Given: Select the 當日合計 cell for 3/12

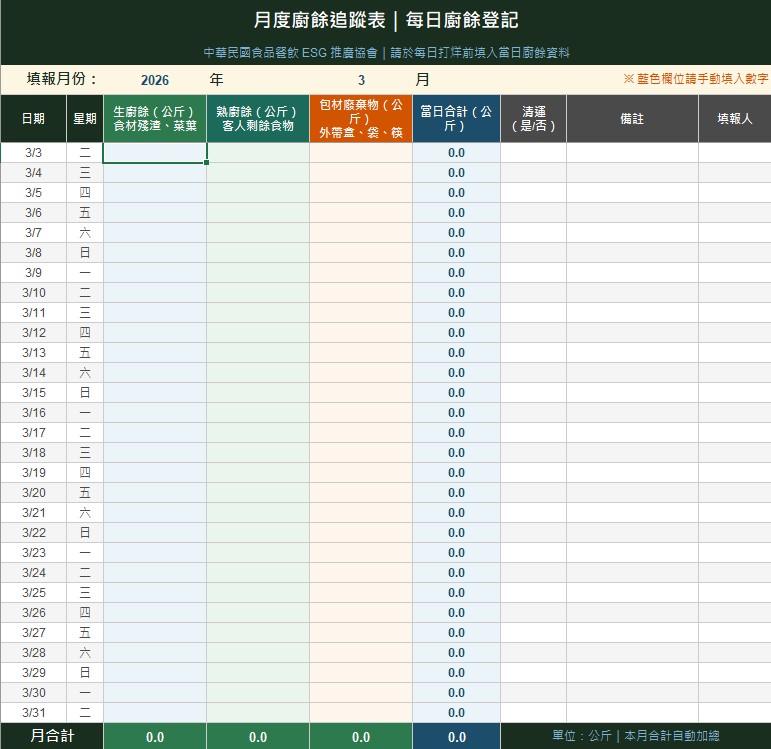Looking at the screenshot, I should (x=456, y=333).
